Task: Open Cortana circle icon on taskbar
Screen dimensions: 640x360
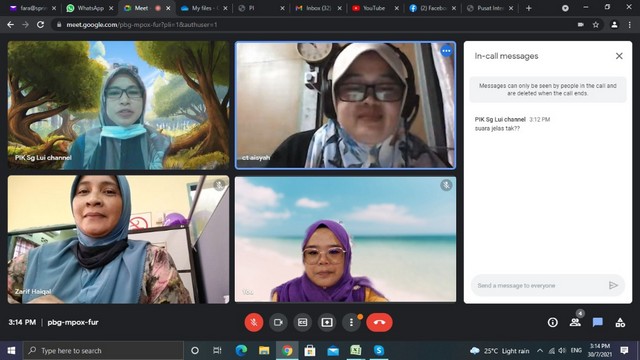Action: (195, 350)
